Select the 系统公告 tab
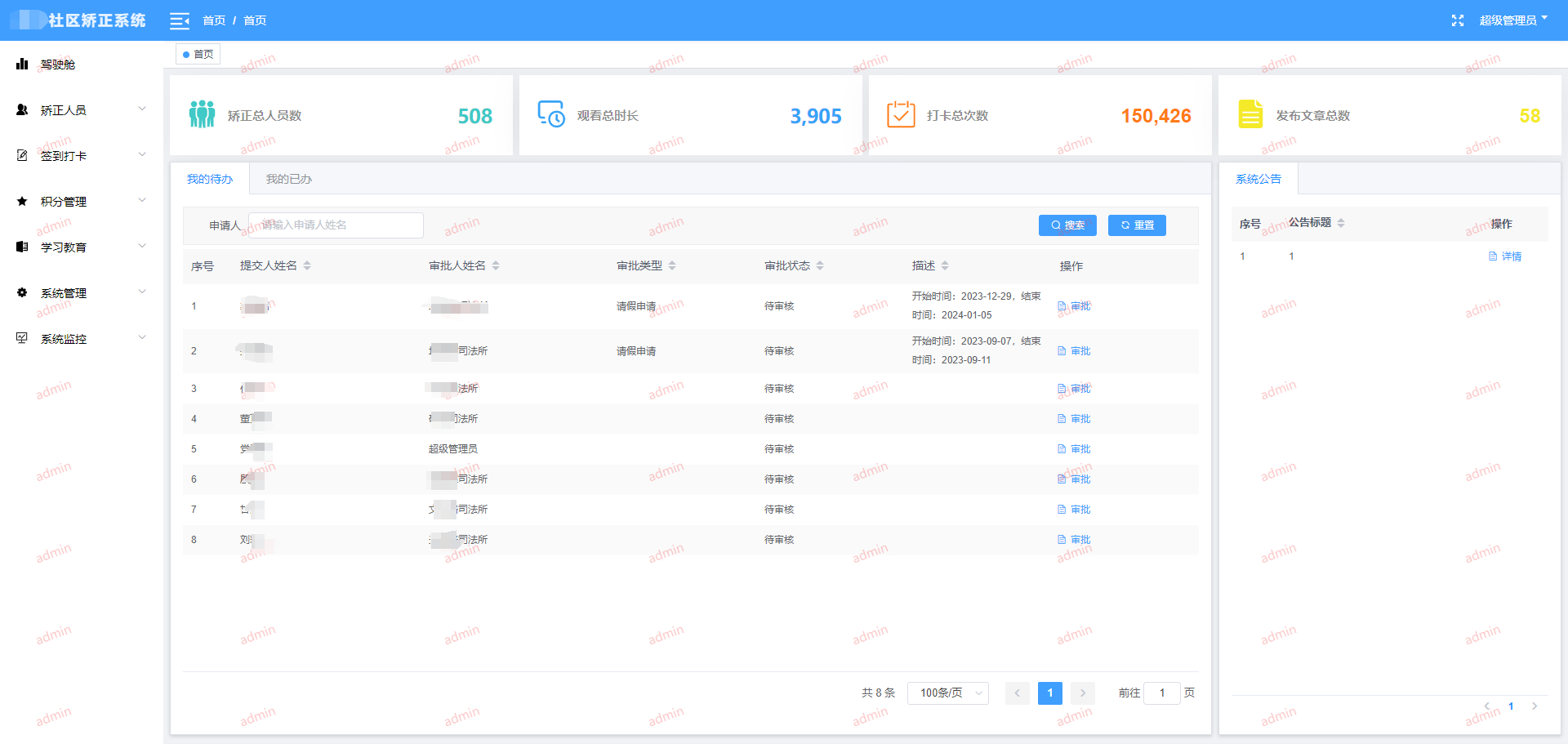The height and width of the screenshot is (744, 1568). click(x=1258, y=179)
